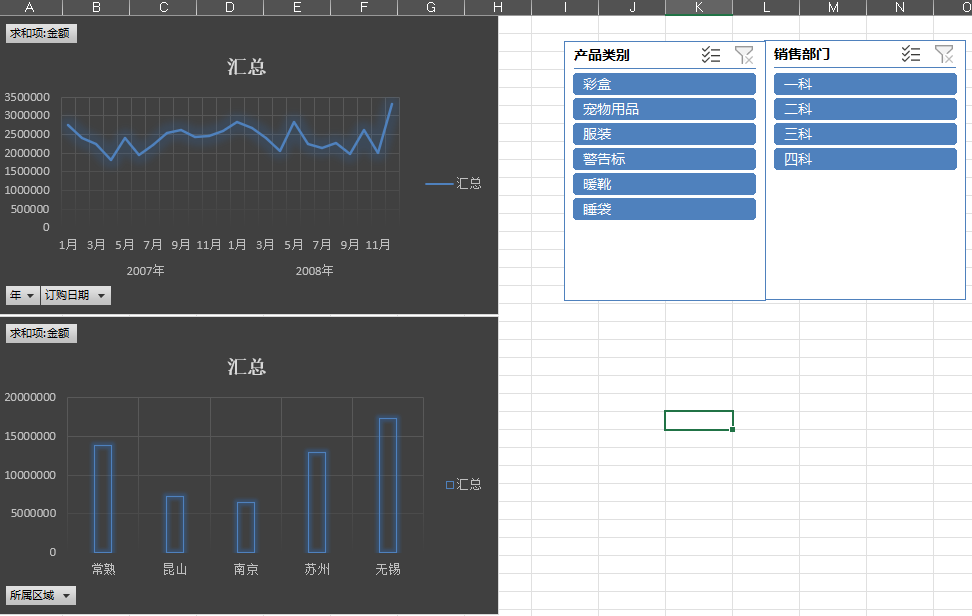
Task: Filter by 二科 sales department
Action: click(x=865, y=109)
